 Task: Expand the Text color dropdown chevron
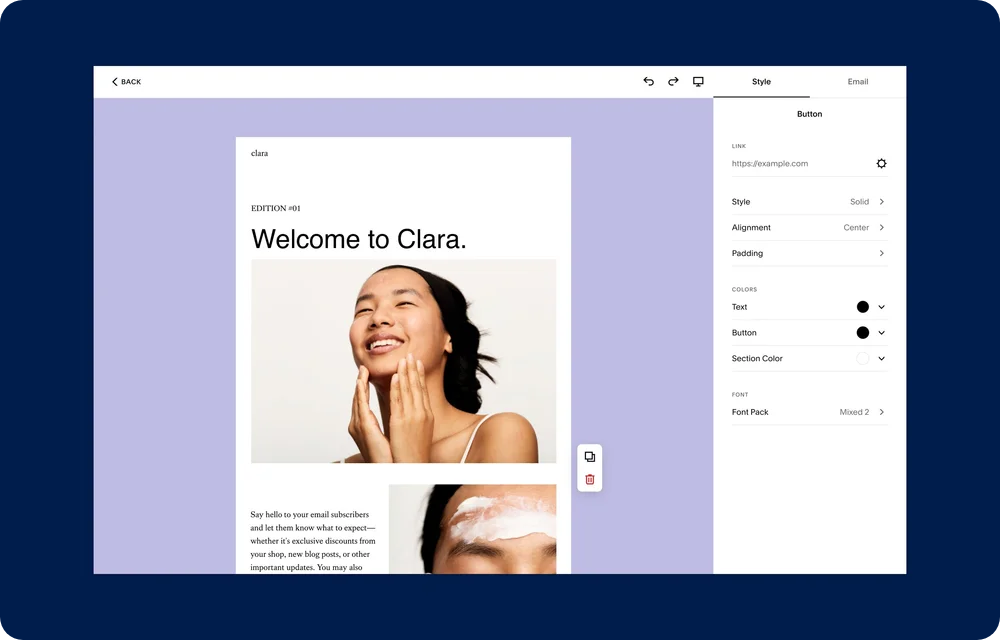(882, 307)
